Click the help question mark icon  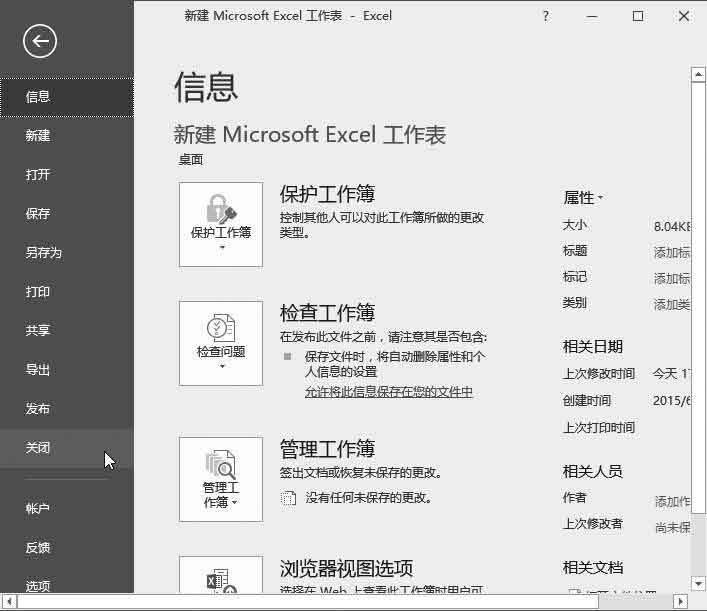point(545,16)
